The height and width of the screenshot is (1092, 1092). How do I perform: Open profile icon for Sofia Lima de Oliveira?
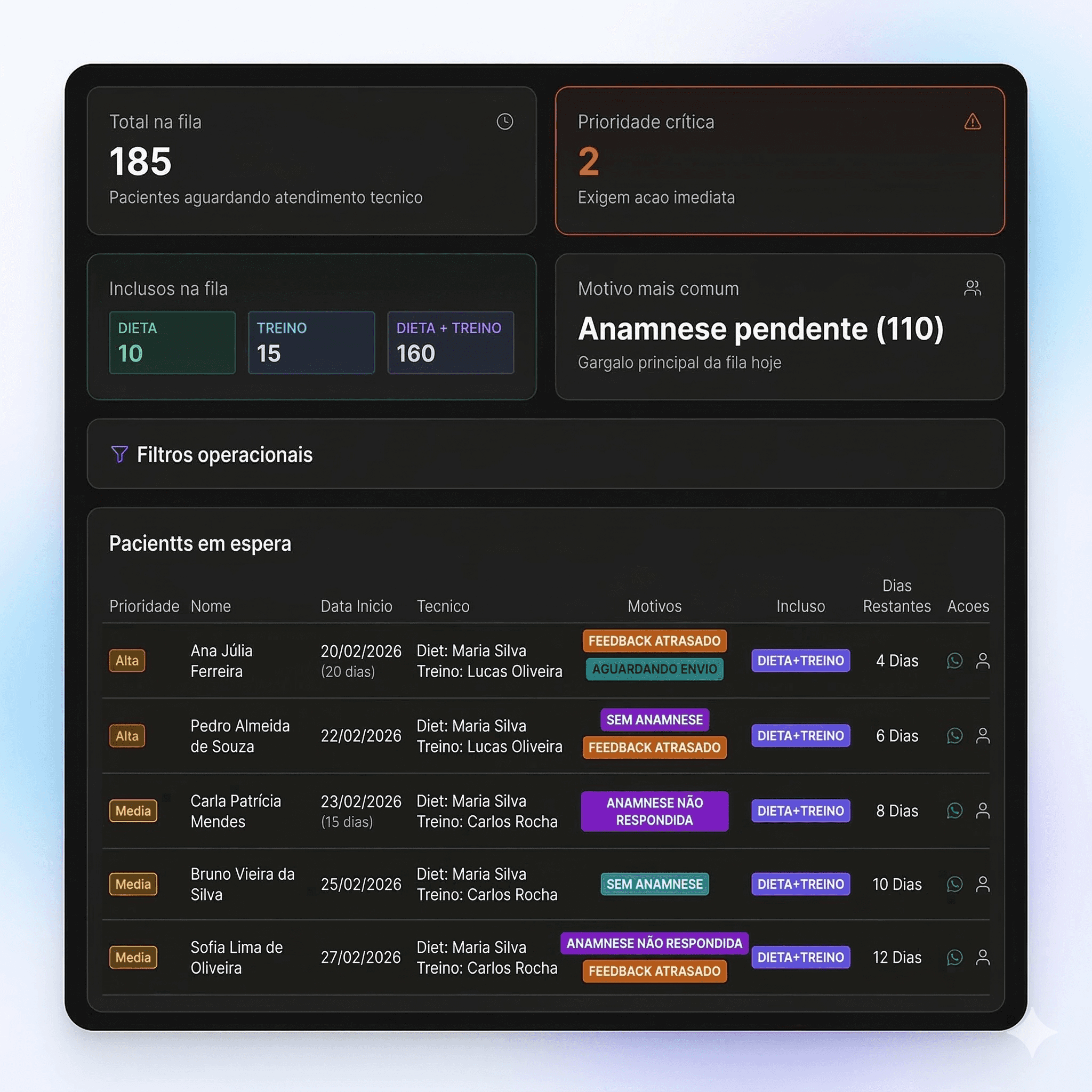coord(982,957)
